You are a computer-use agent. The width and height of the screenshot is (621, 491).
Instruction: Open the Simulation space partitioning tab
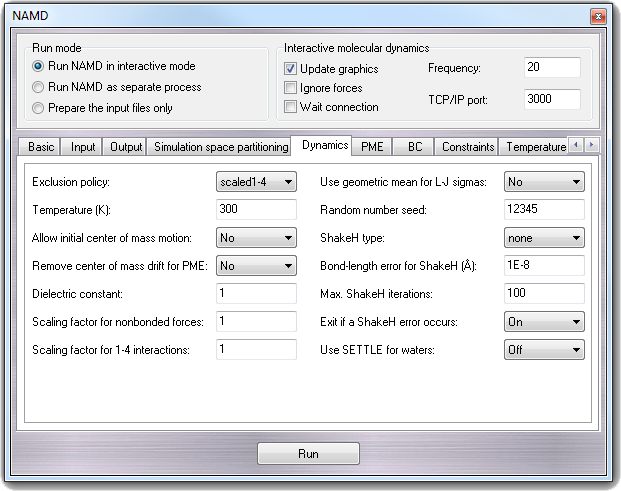(221, 147)
